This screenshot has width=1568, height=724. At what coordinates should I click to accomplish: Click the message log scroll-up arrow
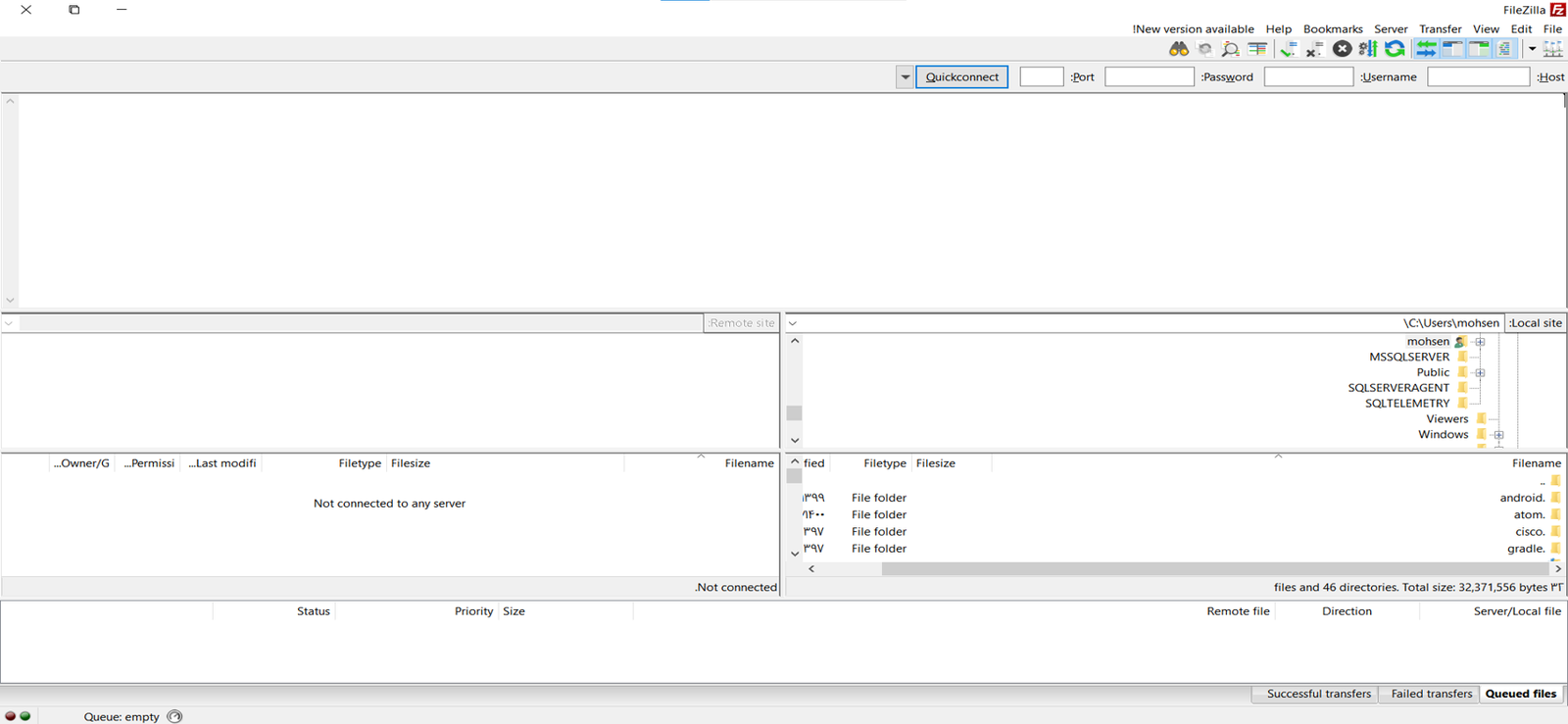(10, 101)
